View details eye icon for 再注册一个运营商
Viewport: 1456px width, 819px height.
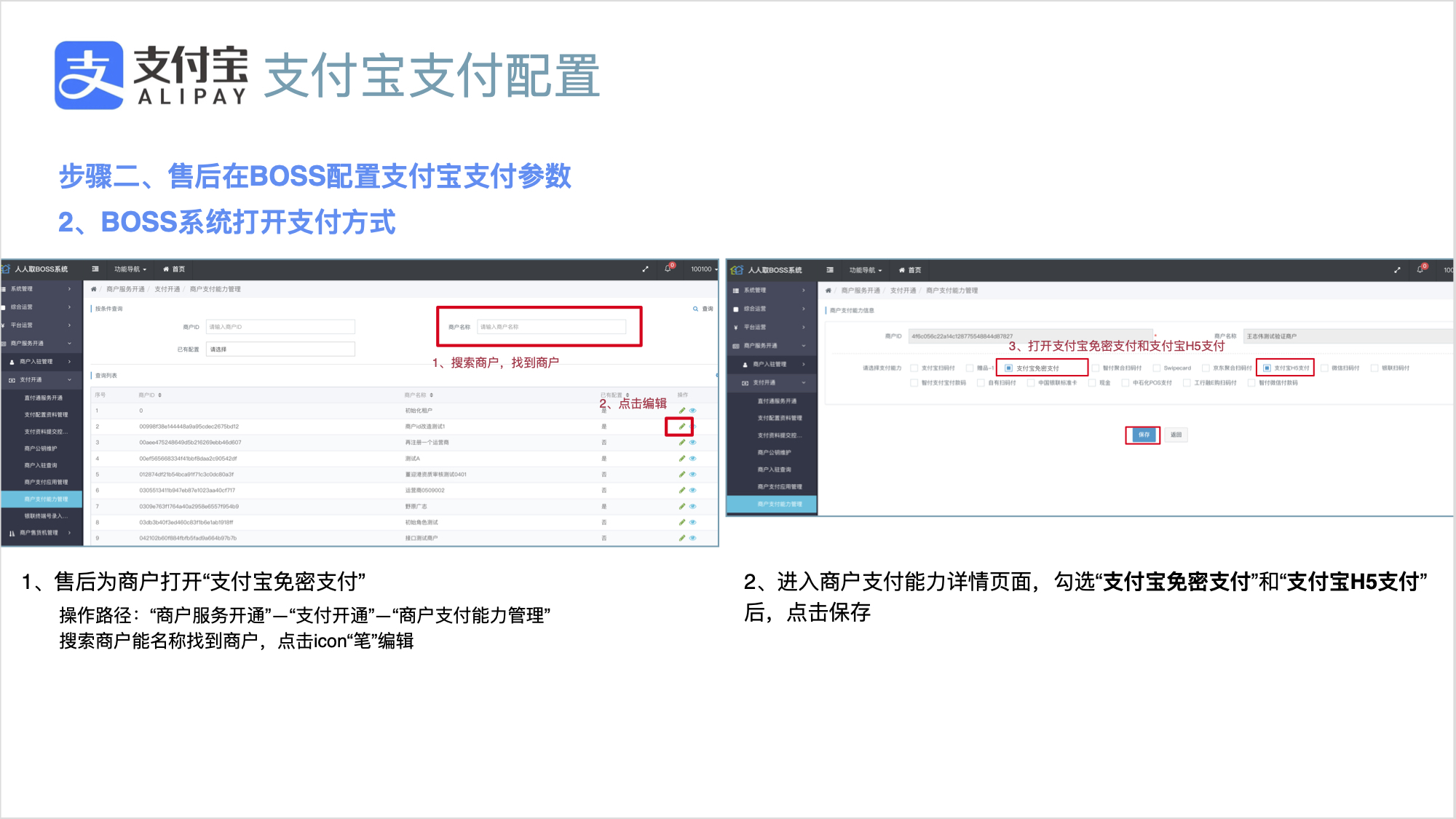(693, 443)
